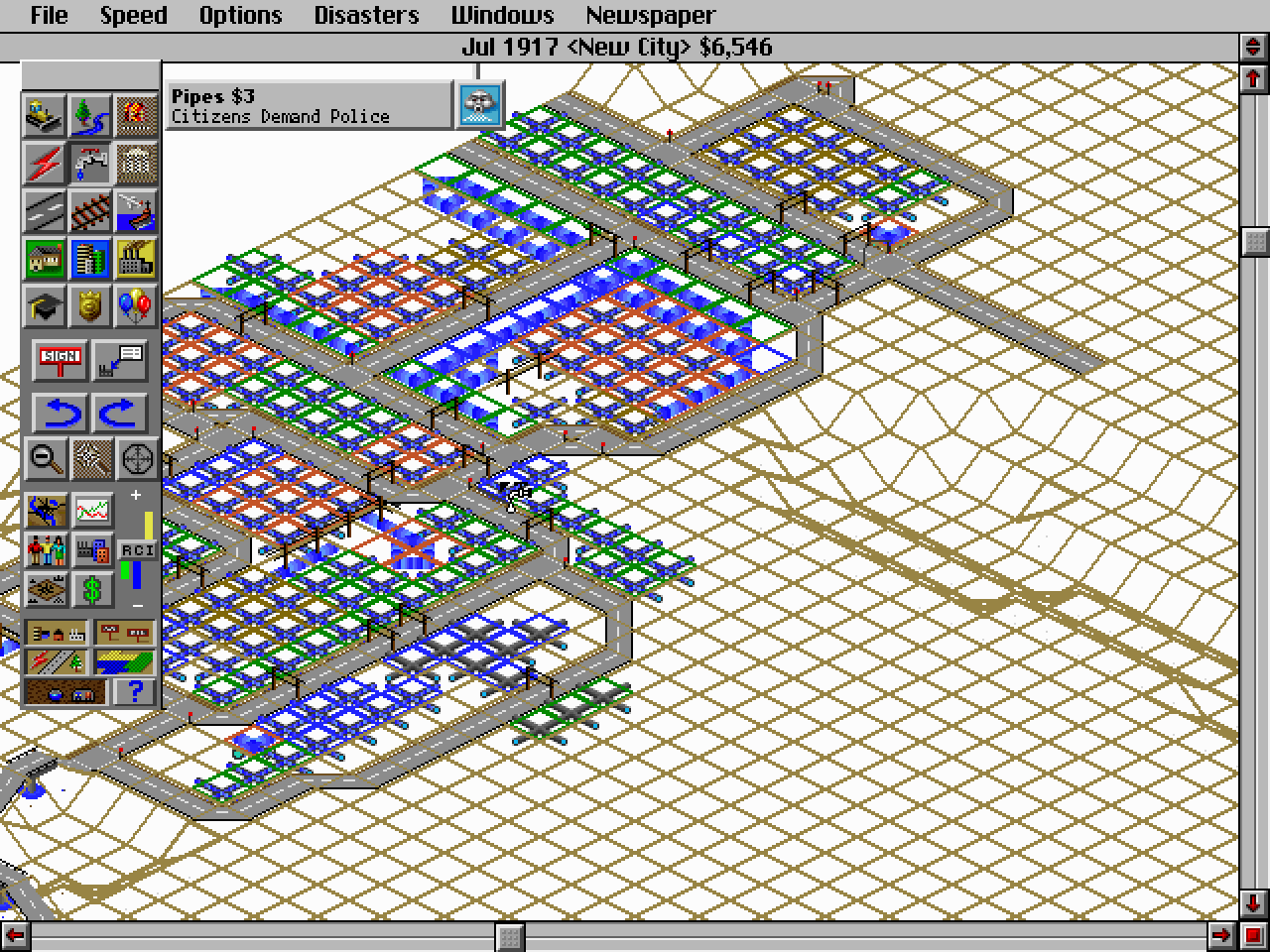The width and height of the screenshot is (1270, 952).
Task: Select the Industrial zone factory tool
Action: 136,258
